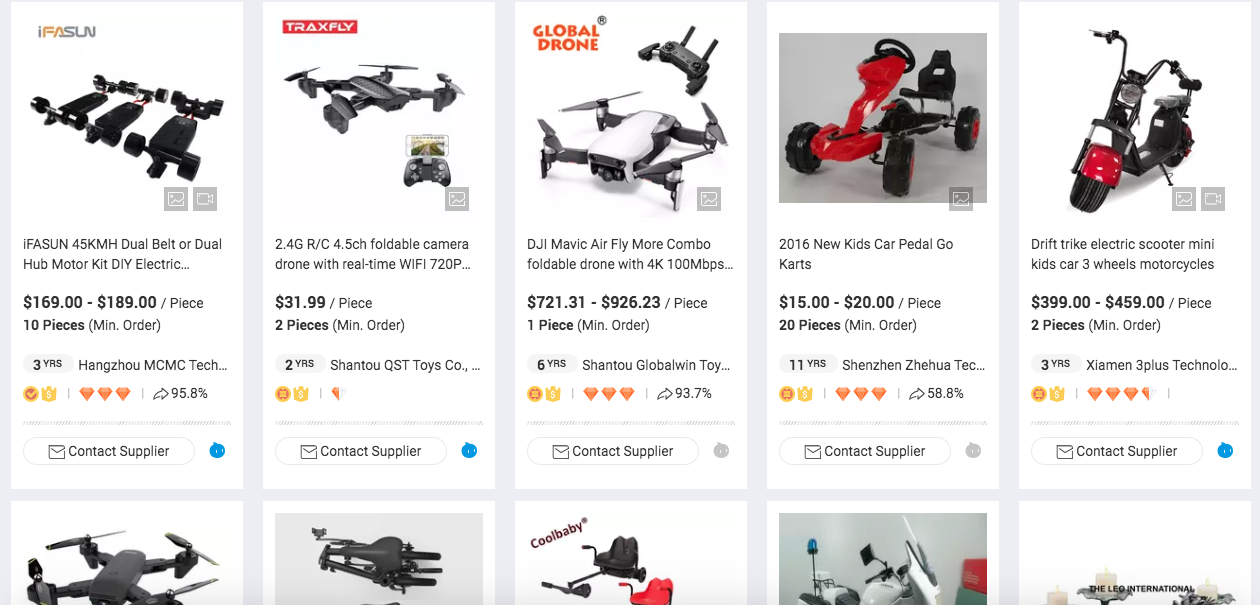Click gray chat icon for Shenzhen Zhehua

pyautogui.click(x=973, y=451)
